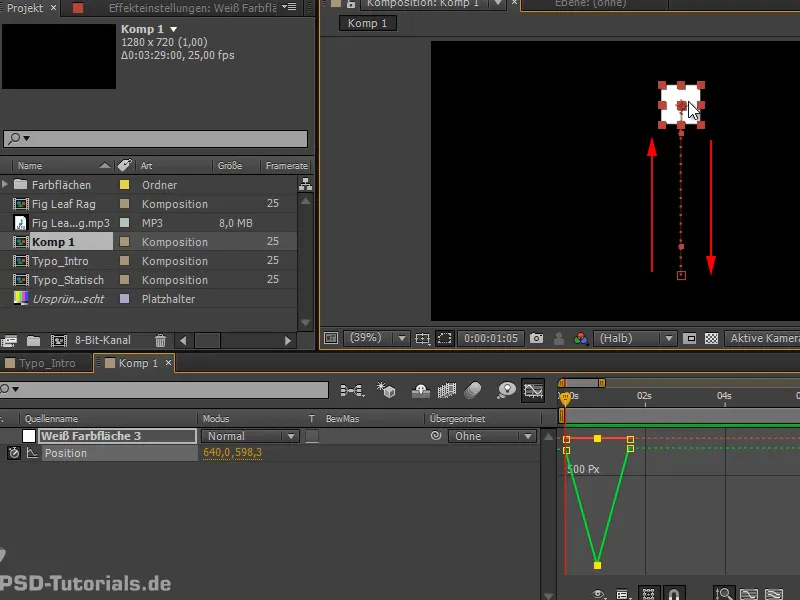The height and width of the screenshot is (600, 800).
Task: Enable the snap magnet in graph editor
Action: [675, 594]
